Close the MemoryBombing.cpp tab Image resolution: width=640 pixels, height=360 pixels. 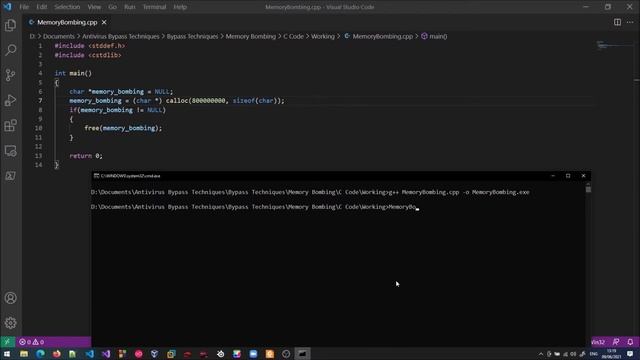[x=104, y=22]
